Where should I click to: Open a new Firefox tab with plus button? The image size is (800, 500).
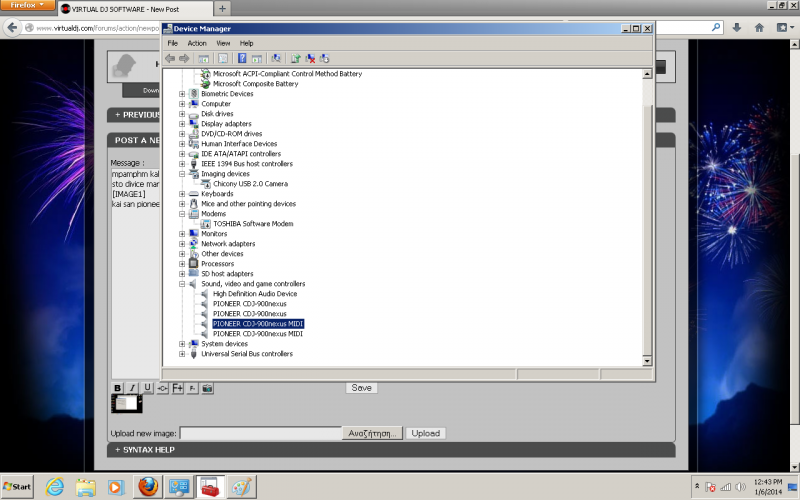[x=222, y=9]
